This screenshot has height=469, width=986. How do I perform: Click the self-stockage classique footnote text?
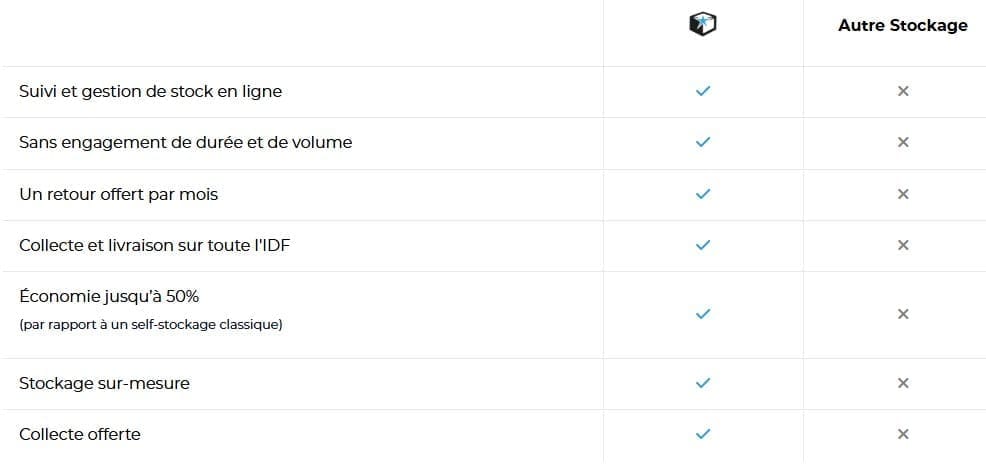[x=151, y=325]
